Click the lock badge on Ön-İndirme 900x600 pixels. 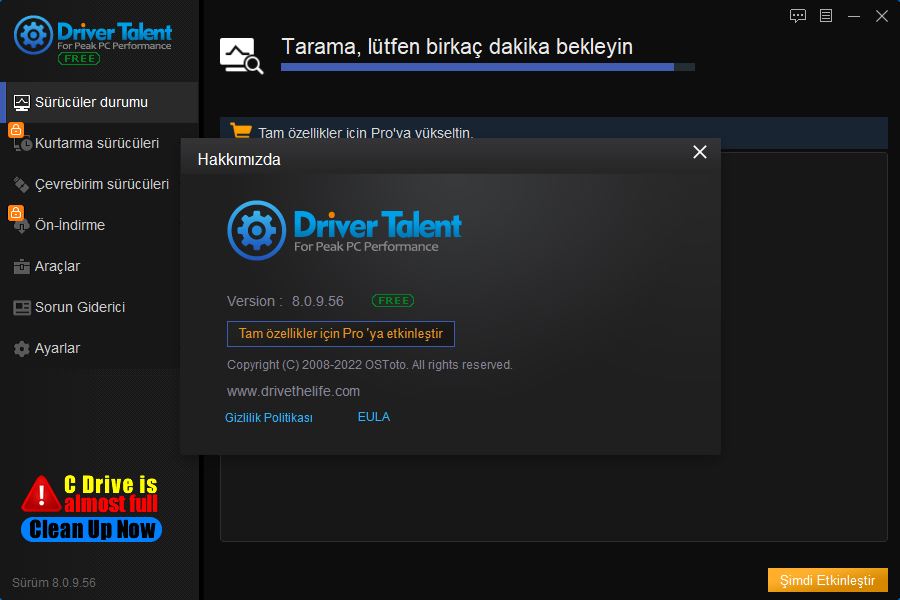[x=15, y=212]
